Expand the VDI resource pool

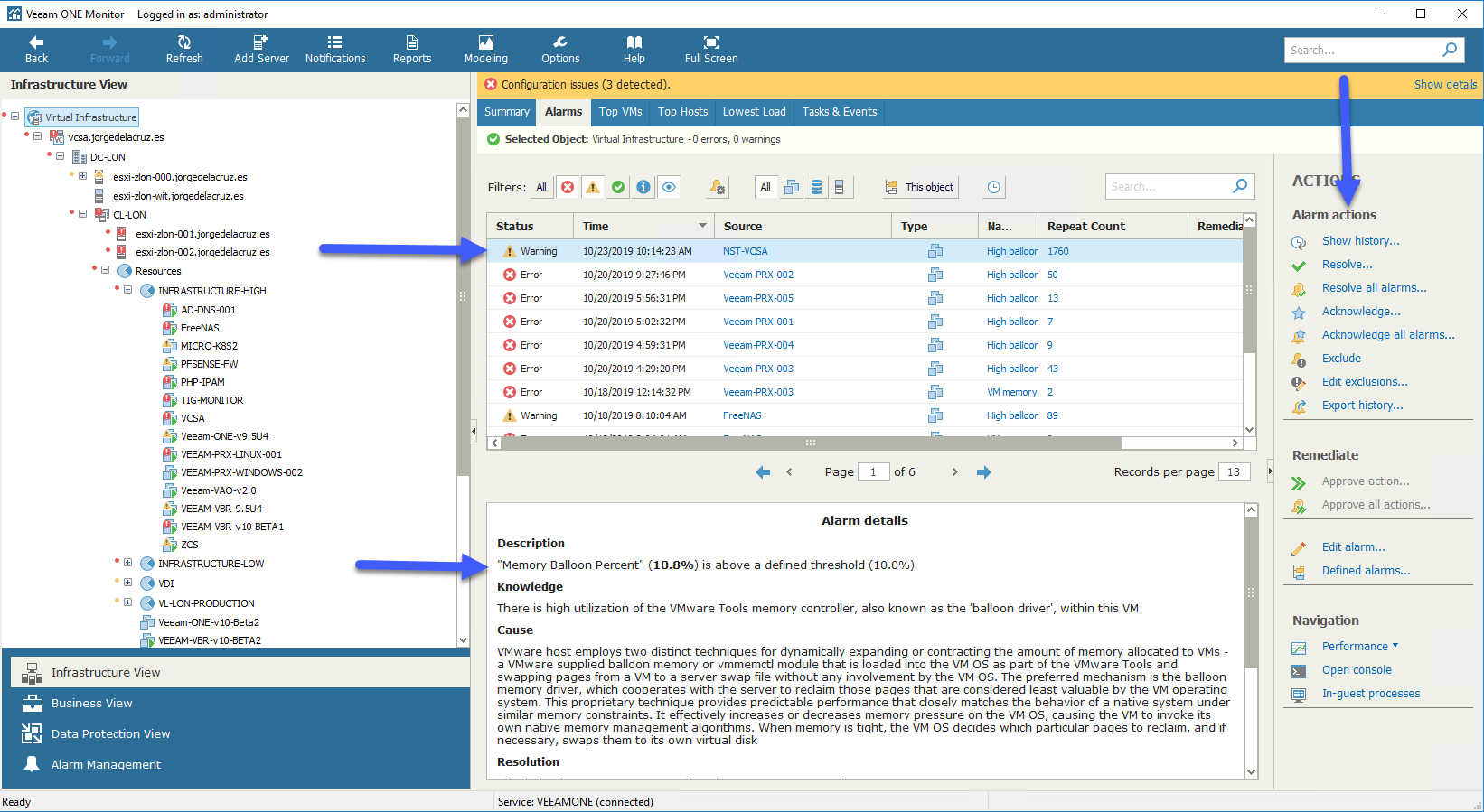(x=128, y=583)
